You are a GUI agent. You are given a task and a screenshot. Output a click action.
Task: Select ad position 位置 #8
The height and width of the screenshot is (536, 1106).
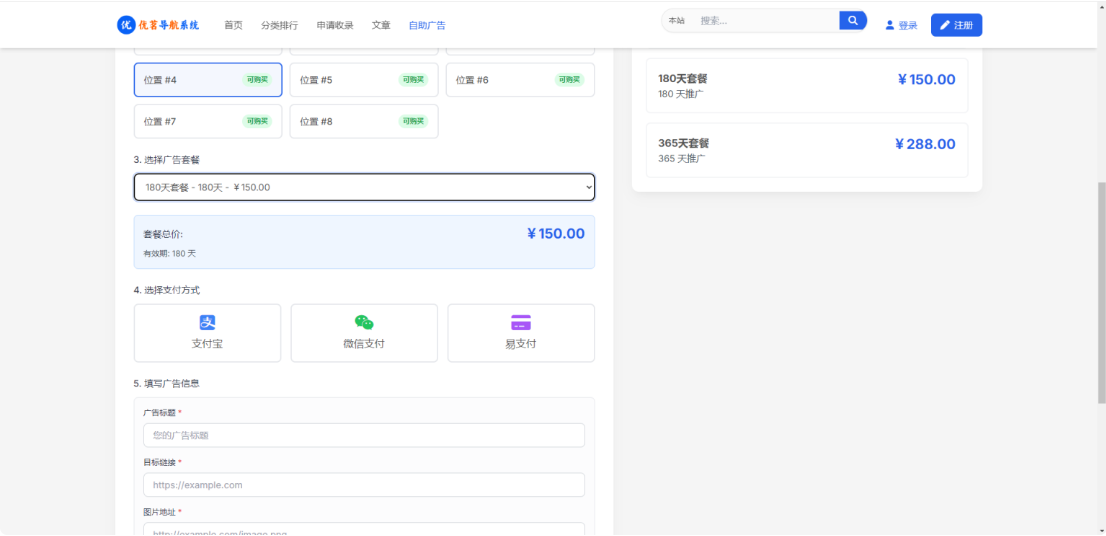pyautogui.click(x=364, y=121)
